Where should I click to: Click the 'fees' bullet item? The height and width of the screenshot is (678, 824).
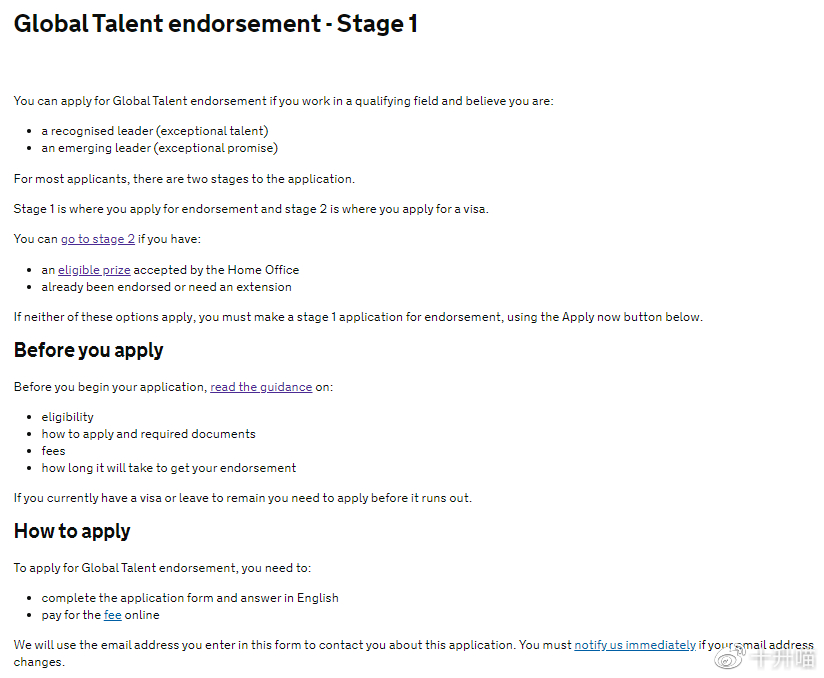54,451
